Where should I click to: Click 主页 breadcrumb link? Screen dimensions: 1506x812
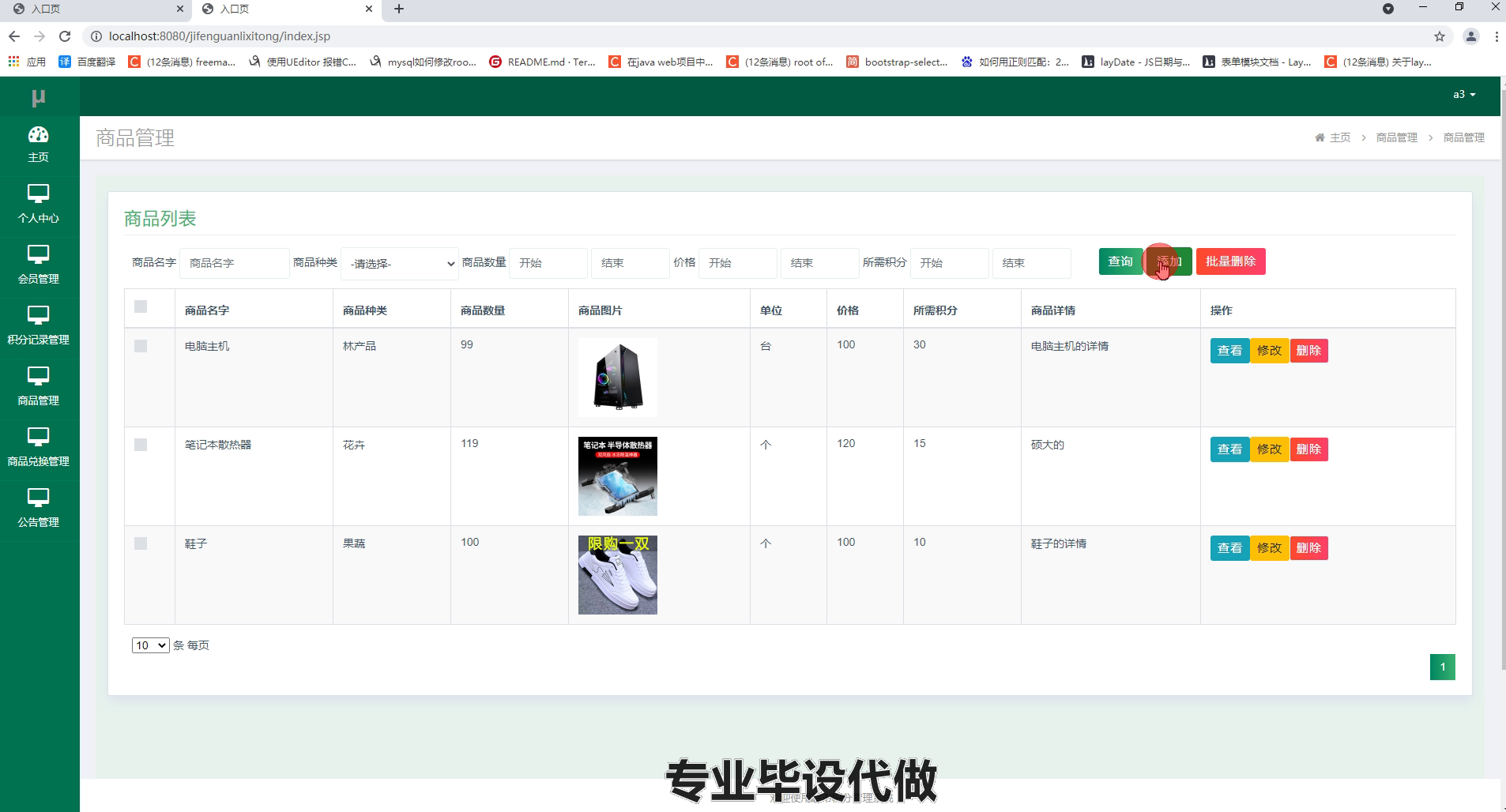pos(1340,137)
